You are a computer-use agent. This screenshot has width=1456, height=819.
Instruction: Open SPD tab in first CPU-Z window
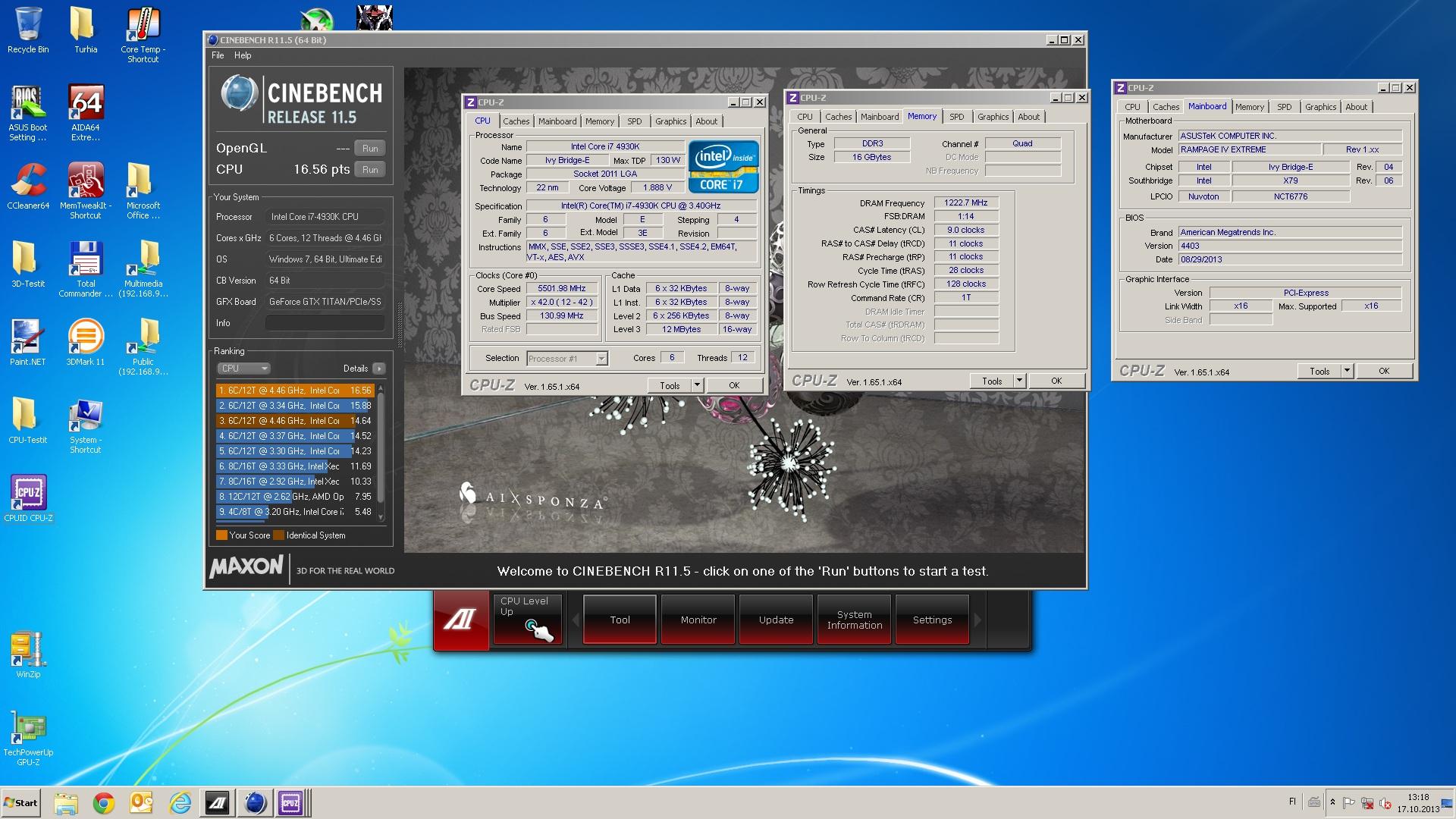[634, 121]
